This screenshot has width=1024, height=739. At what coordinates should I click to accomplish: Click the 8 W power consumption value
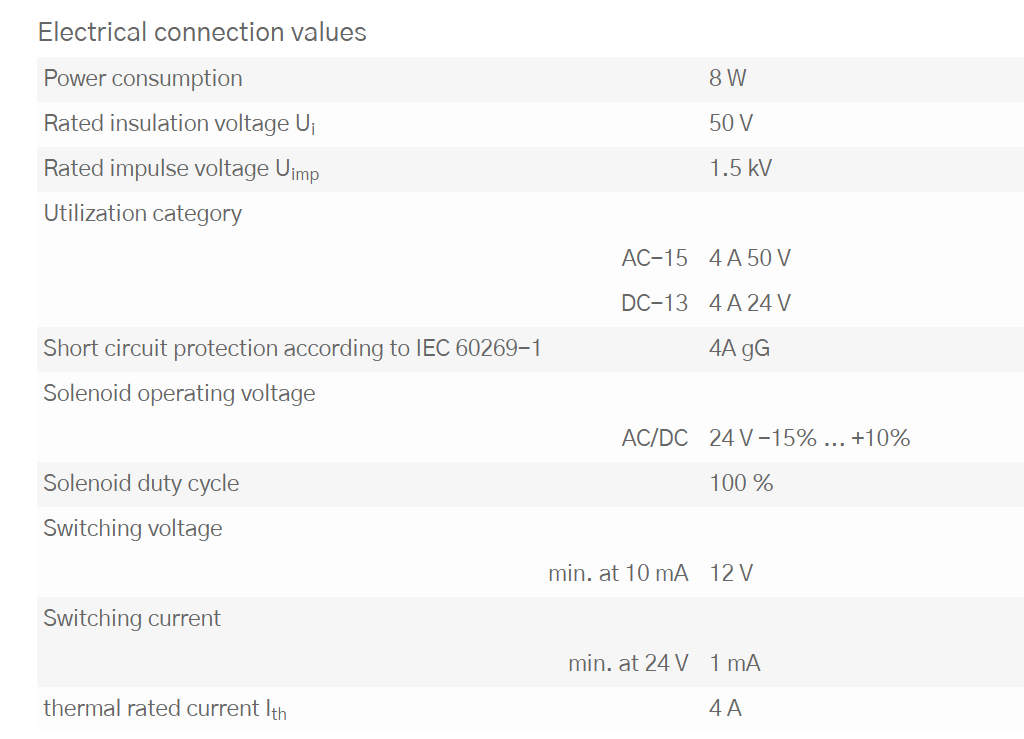pyautogui.click(x=727, y=78)
